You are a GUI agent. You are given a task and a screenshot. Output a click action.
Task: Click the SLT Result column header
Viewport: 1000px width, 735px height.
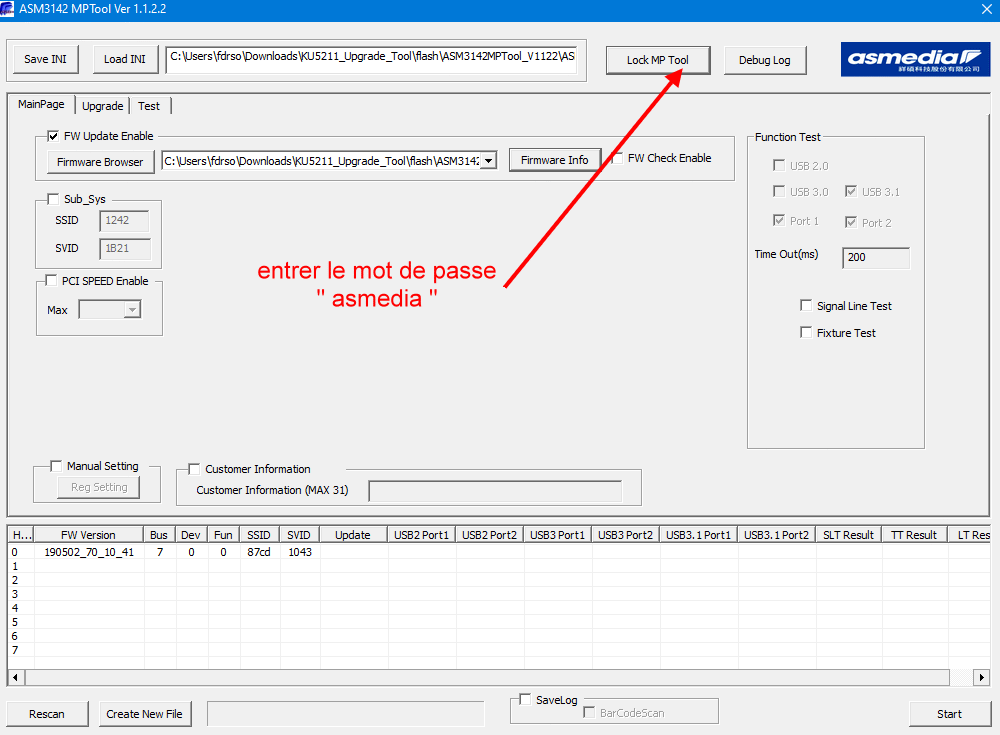coord(848,535)
